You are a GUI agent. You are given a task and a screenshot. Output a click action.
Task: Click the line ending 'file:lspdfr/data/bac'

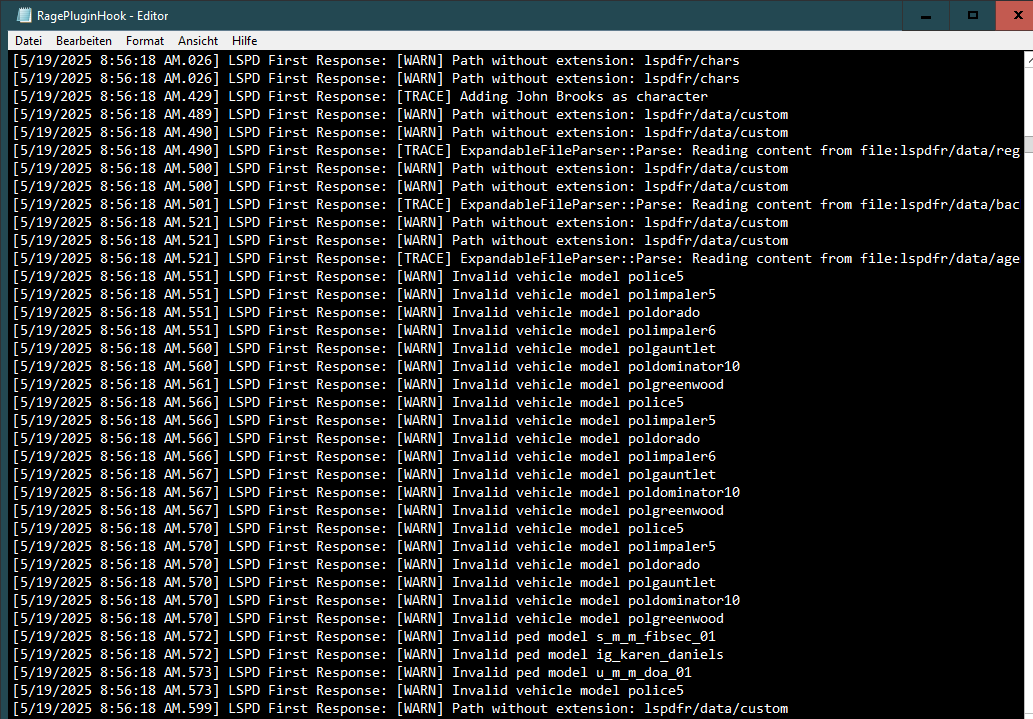click(516, 204)
